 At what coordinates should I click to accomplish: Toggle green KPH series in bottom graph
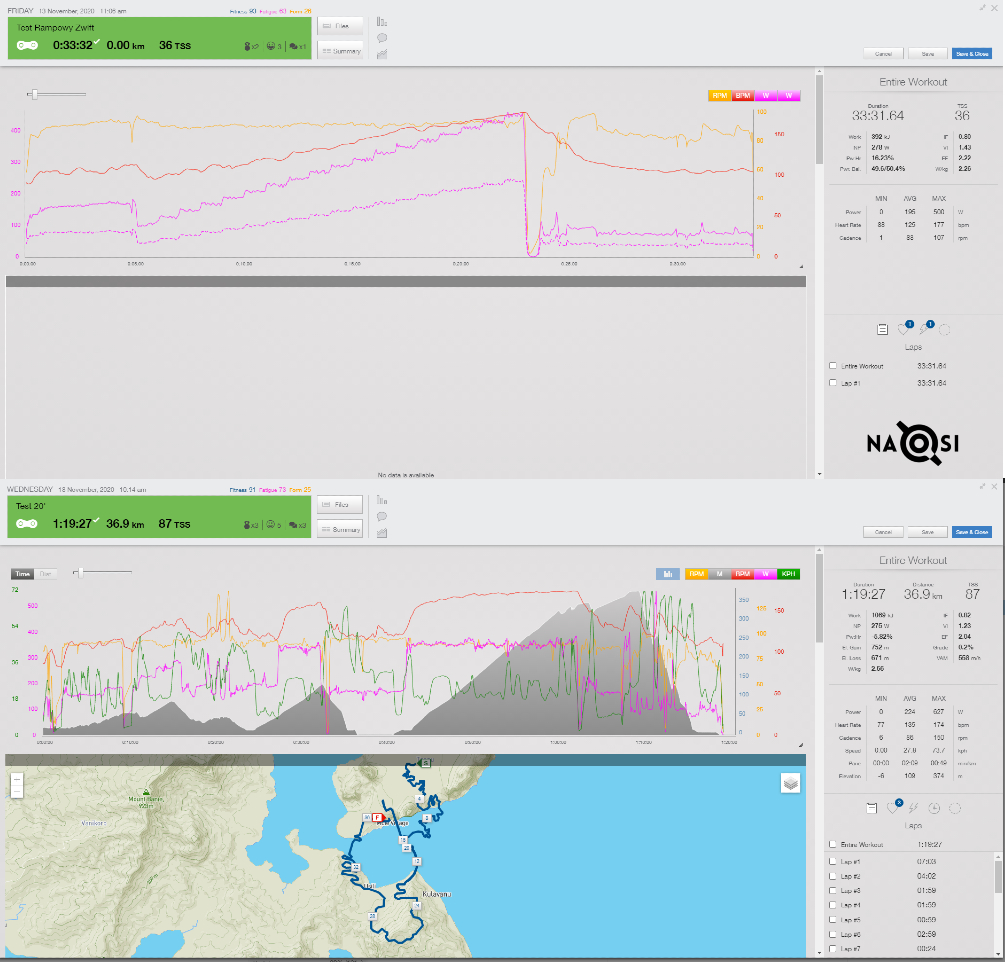[x=789, y=574]
